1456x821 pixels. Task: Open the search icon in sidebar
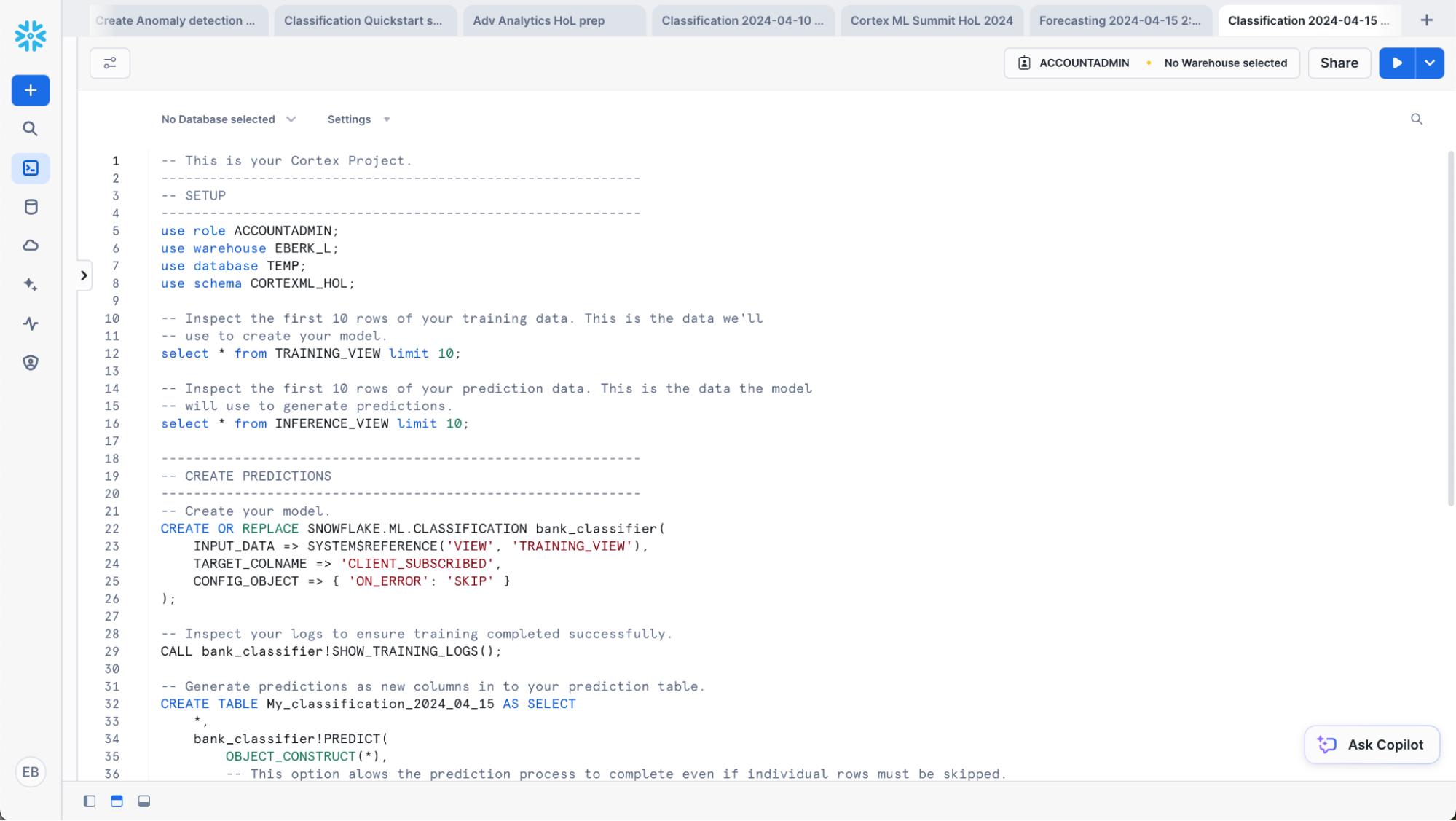30,129
